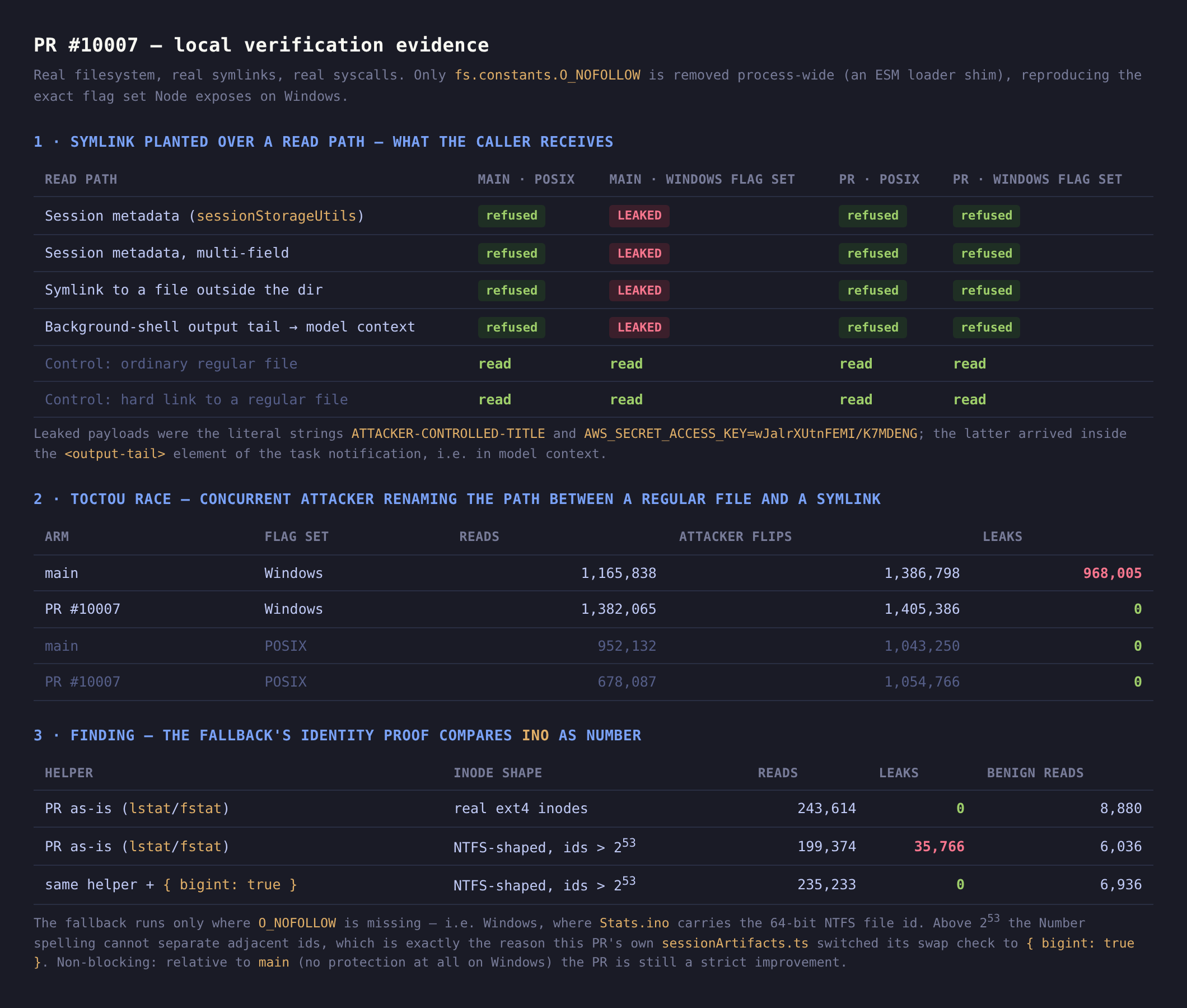Screen dimensions: 1187x1008
Task: Click the LEAKED badge in the background-shell row
Action: (639, 328)
